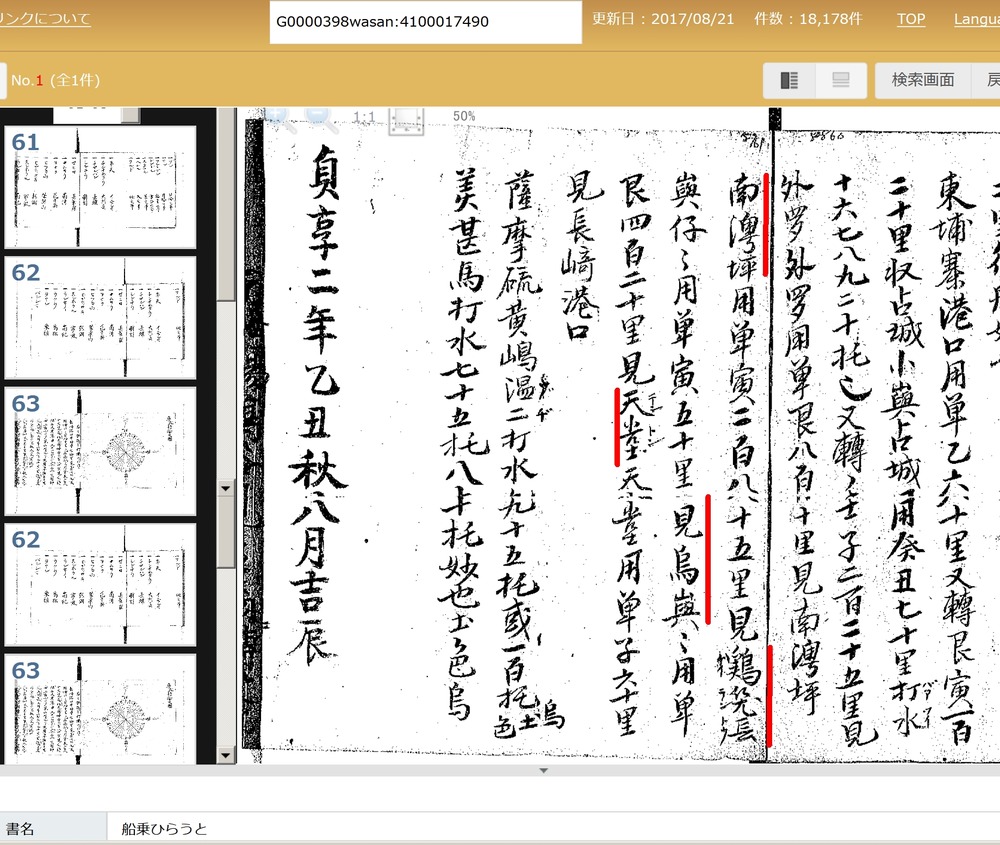Select the upper page 63 thumbnail
This screenshot has width=1000, height=845.
(100, 450)
